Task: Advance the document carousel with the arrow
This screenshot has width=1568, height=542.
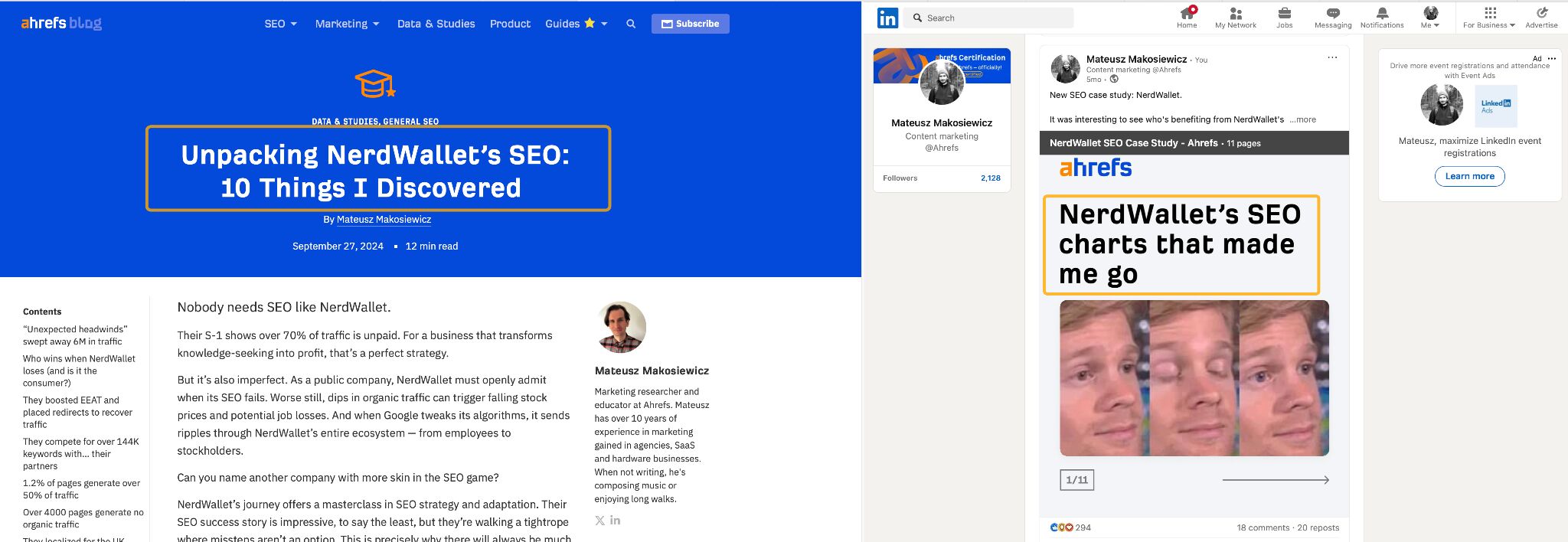Action: coord(1276,480)
